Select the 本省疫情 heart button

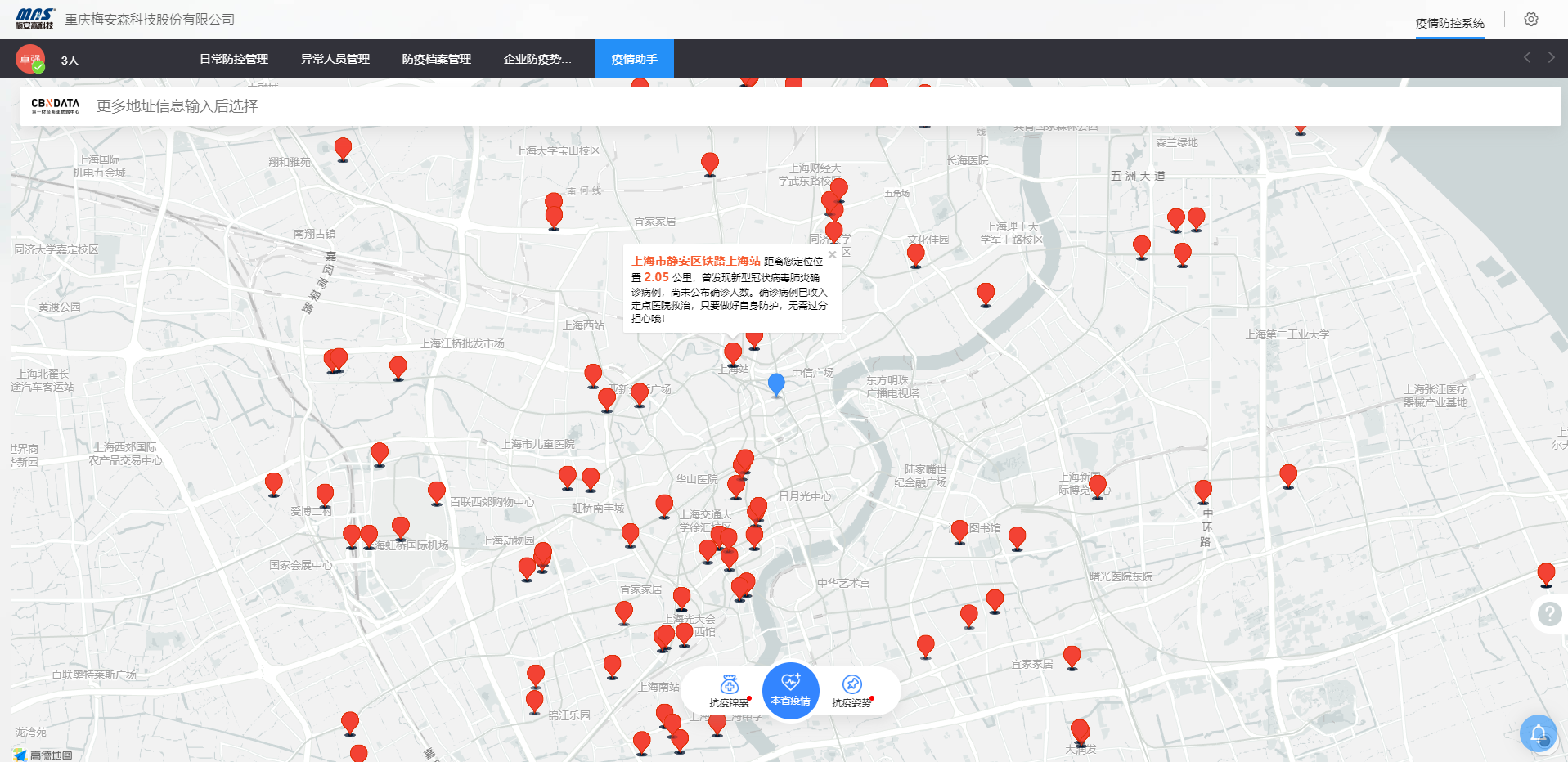[790, 691]
